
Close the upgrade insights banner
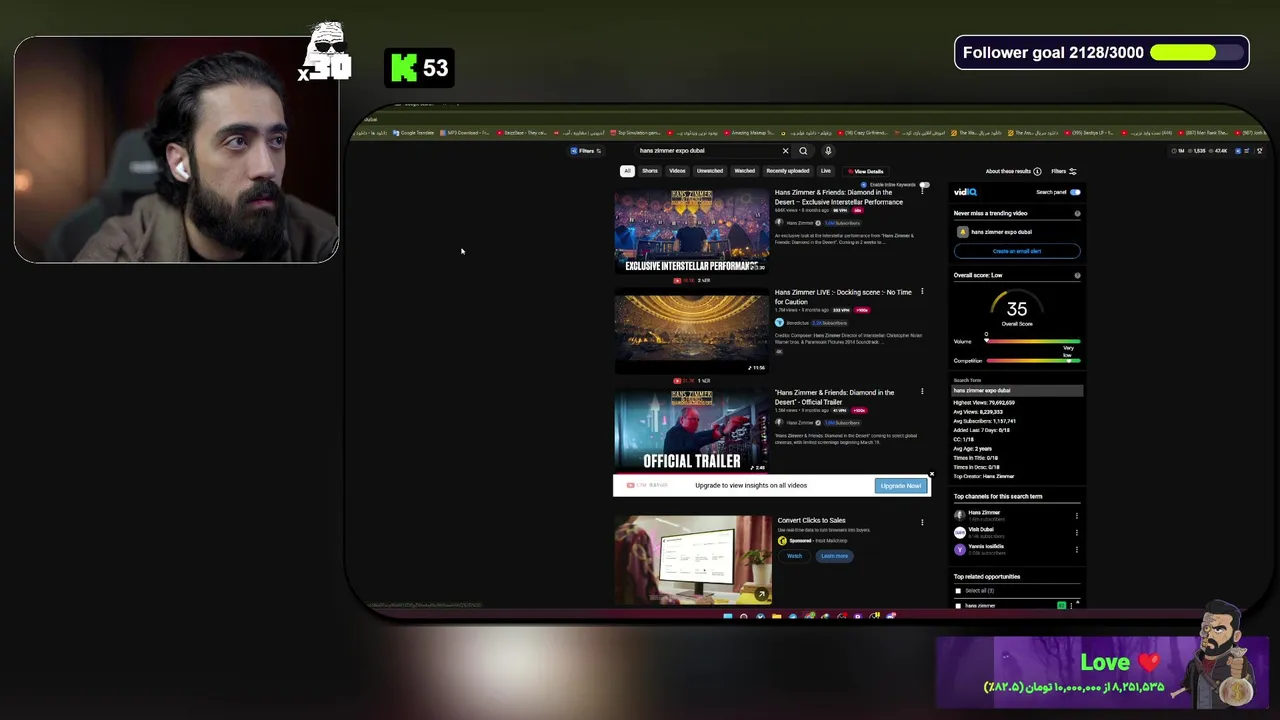[931, 474]
